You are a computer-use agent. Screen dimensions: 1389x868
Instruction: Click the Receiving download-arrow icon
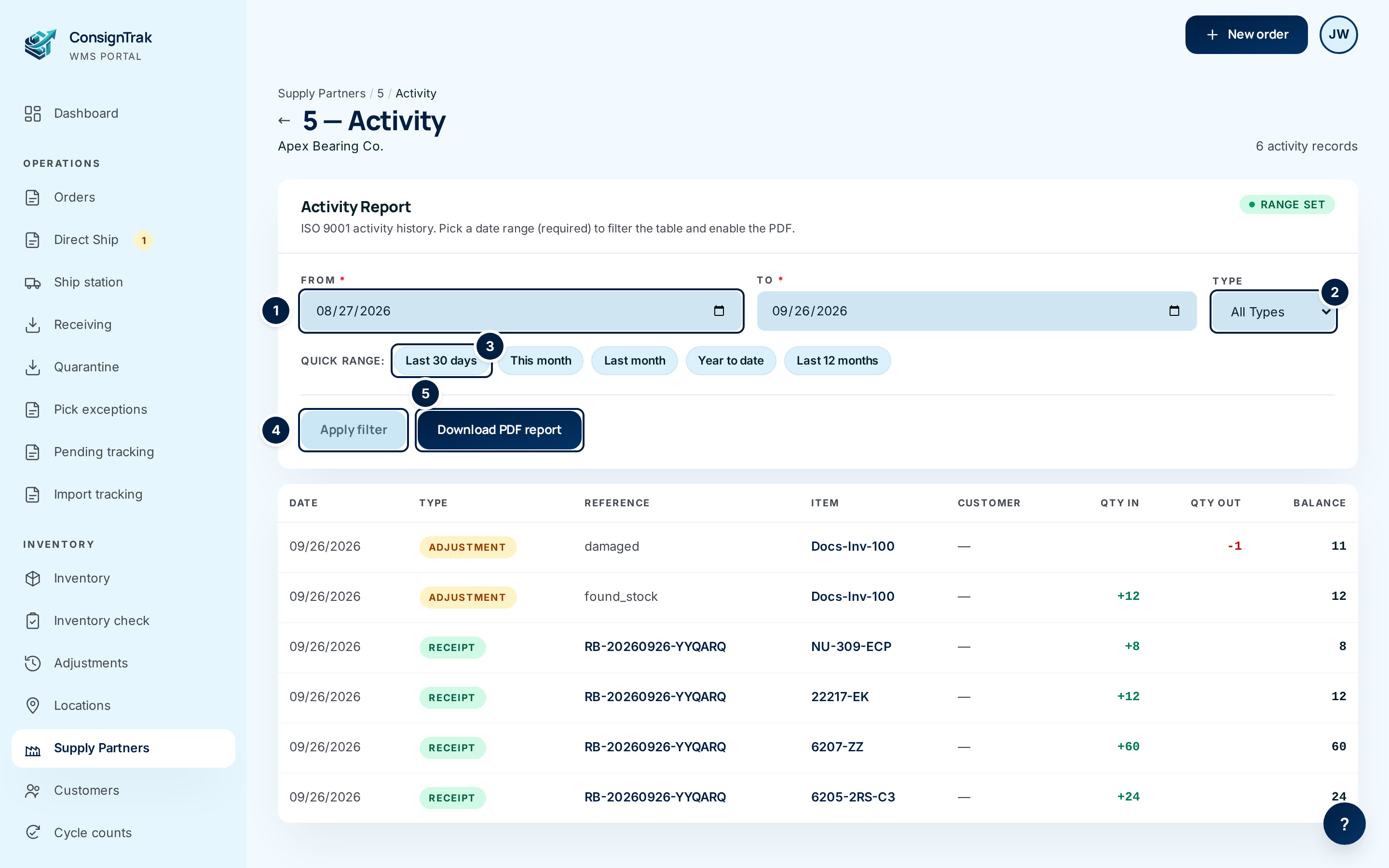[x=33, y=325]
